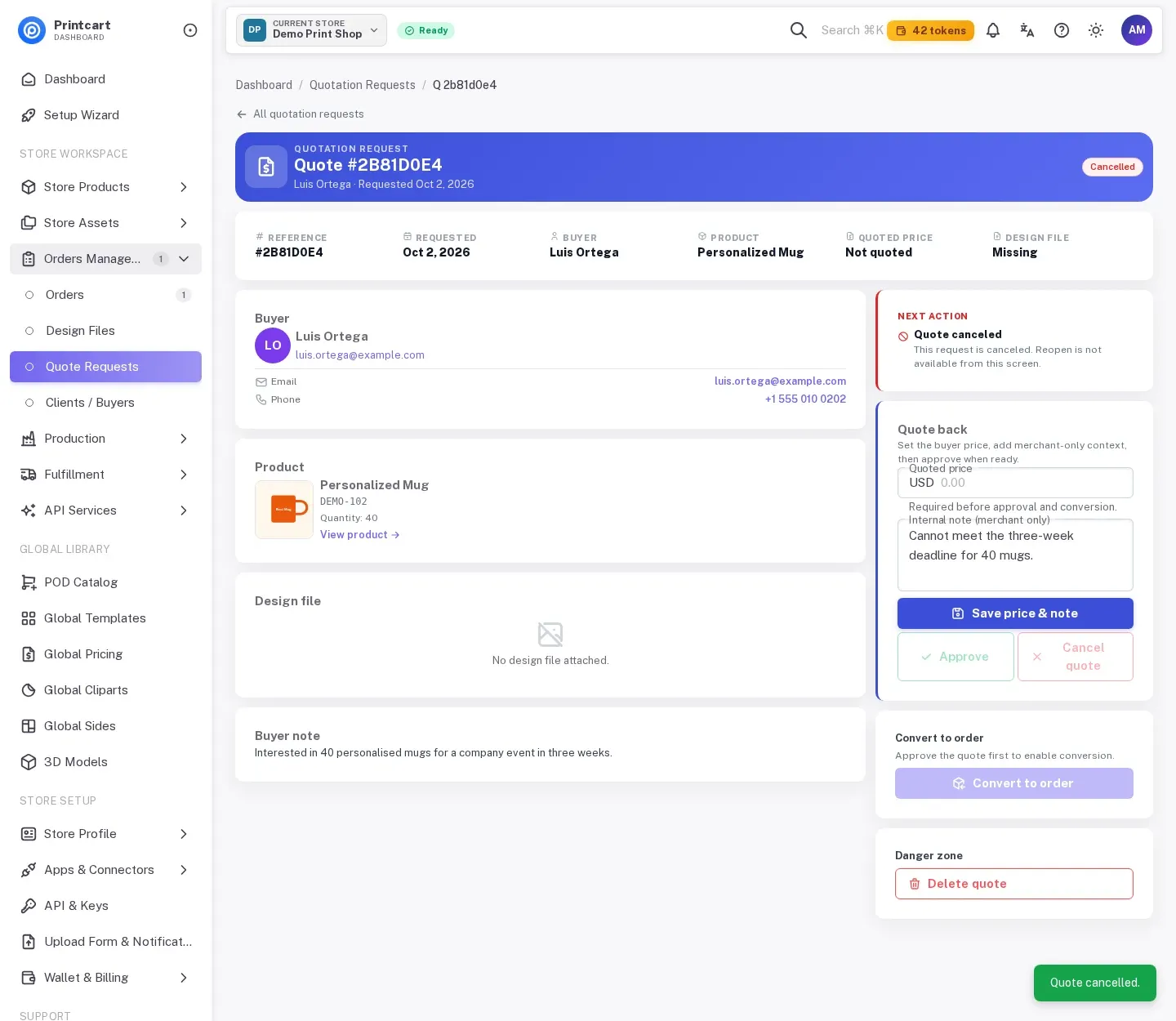1176x1021 pixels.
Task: Toggle light theme sun icon
Action: [1096, 30]
